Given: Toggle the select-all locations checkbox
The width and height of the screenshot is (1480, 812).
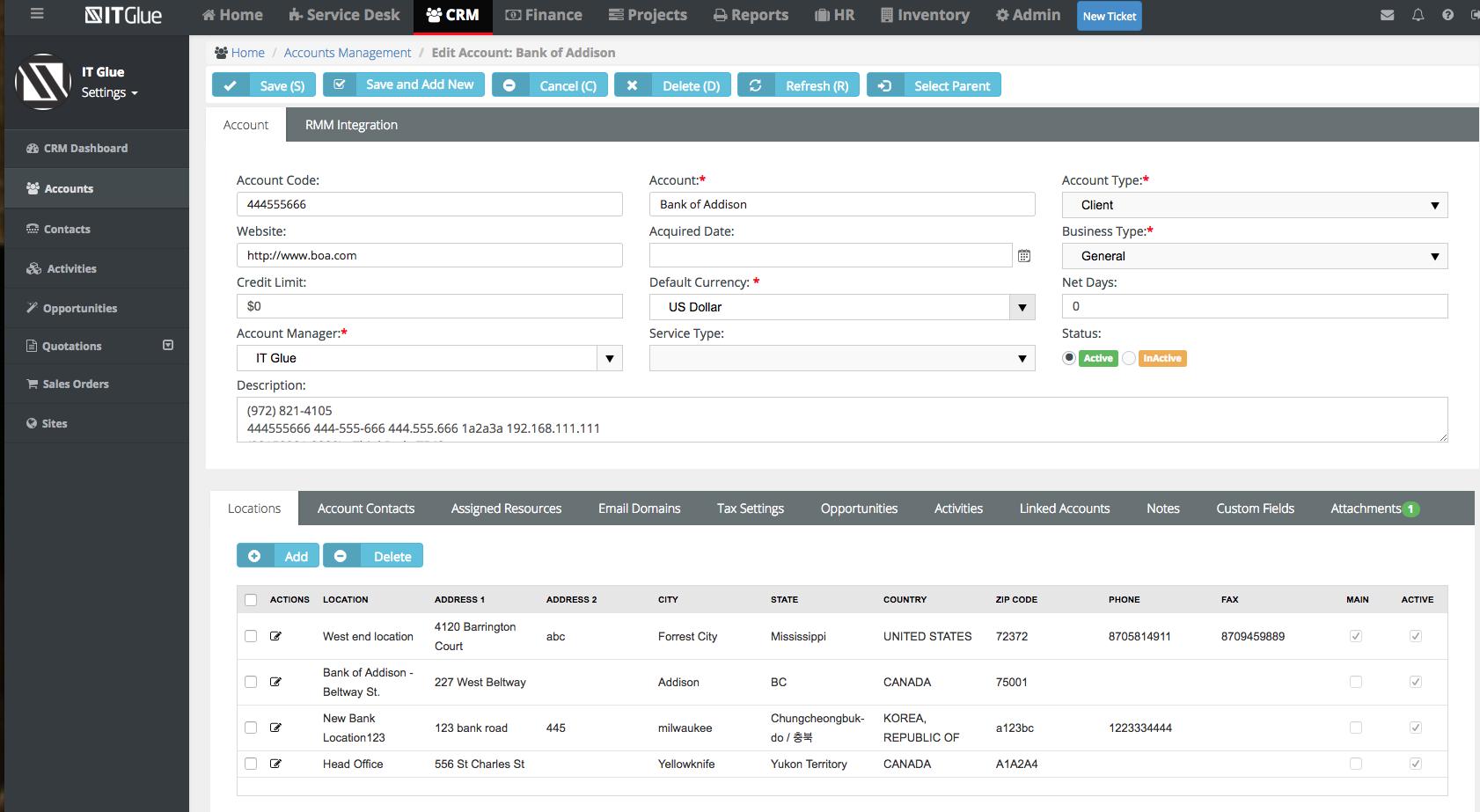Looking at the screenshot, I should (251, 600).
